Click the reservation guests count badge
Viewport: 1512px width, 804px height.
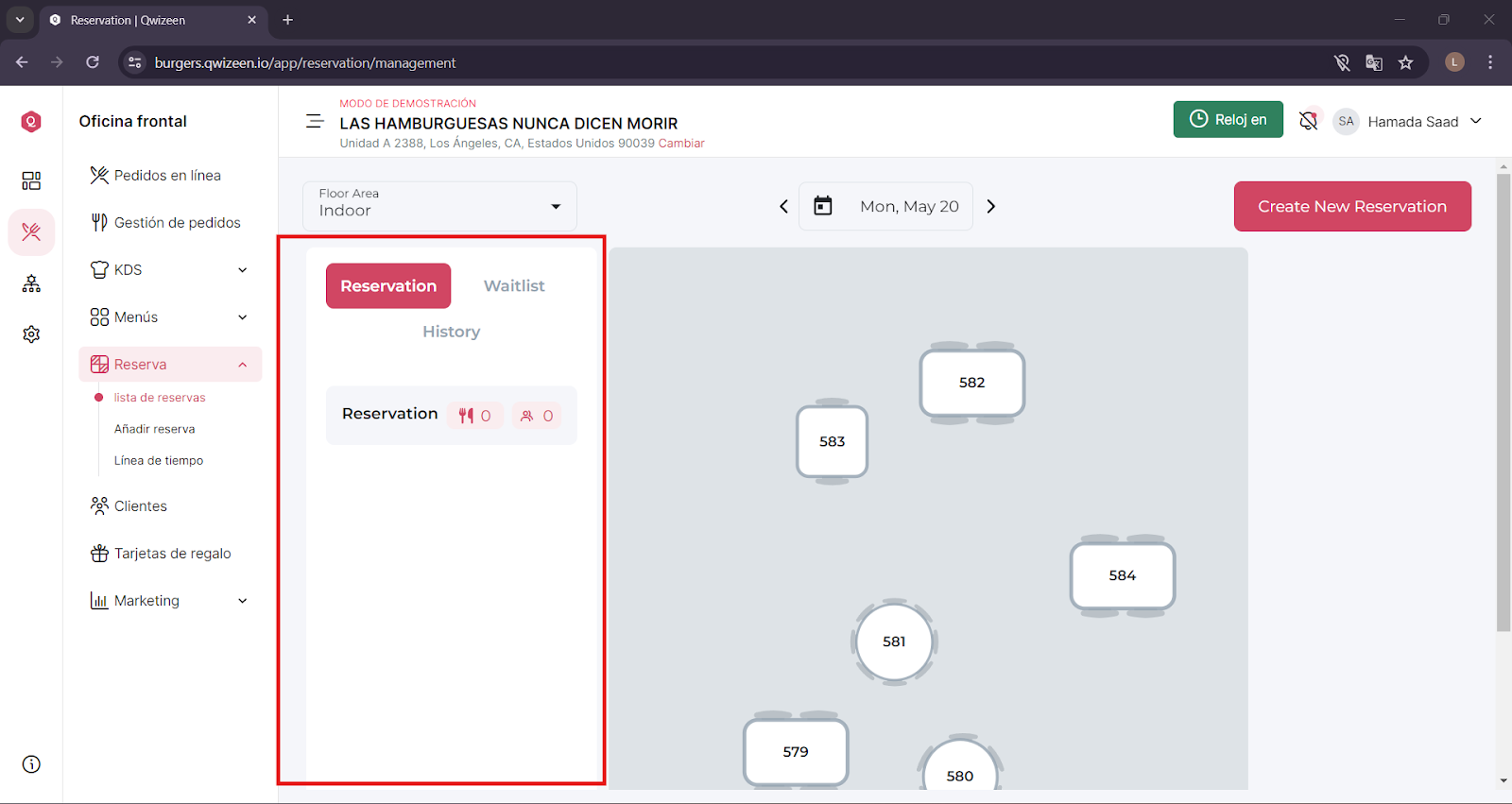[x=537, y=416]
